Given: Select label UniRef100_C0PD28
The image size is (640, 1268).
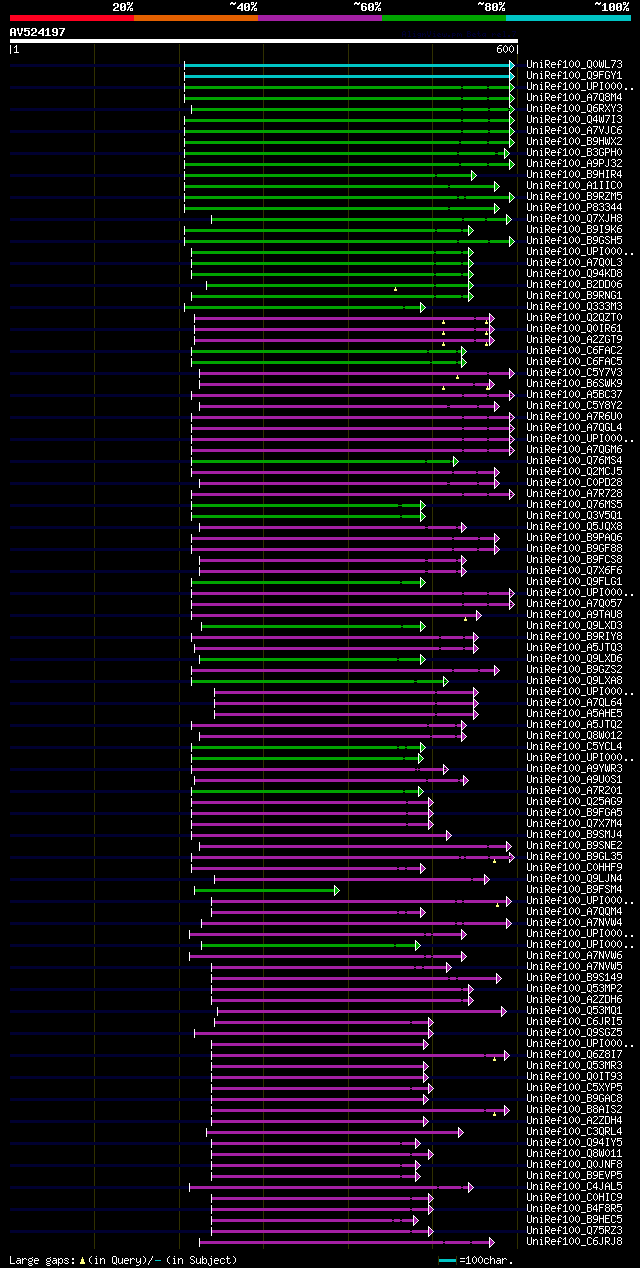Looking at the screenshot, I should 574,483.
